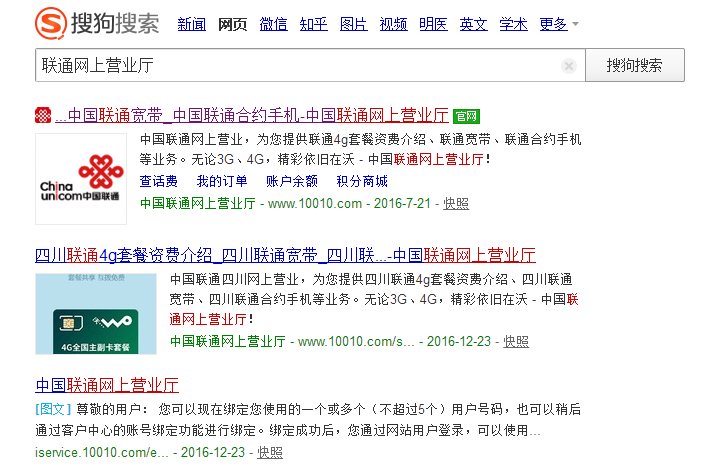This screenshot has height=474, width=701.
Task: Switch to the 英文 tab
Action: [x=473, y=24]
